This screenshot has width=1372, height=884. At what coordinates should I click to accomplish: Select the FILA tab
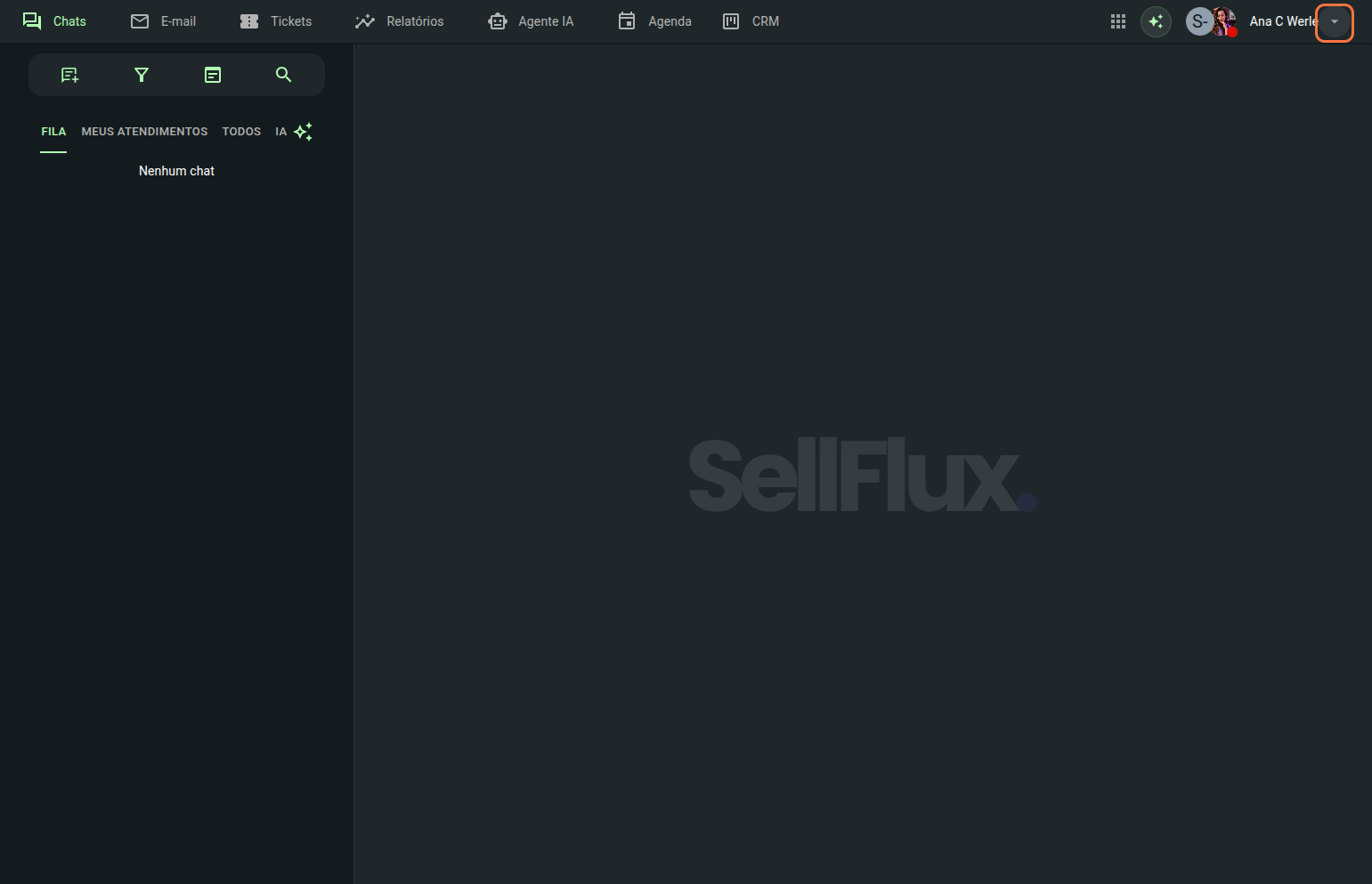tap(53, 132)
